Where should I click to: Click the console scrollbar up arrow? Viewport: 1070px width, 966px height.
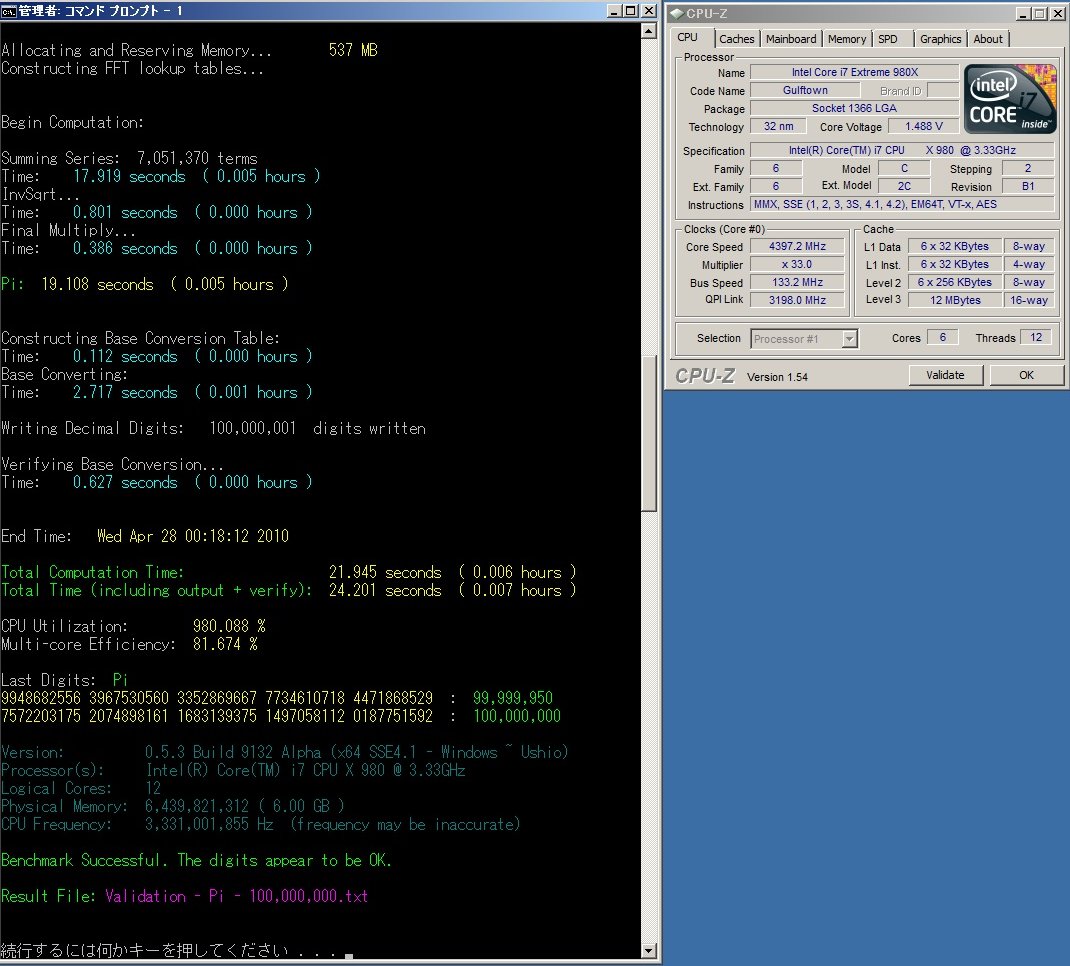pyautogui.click(x=648, y=32)
